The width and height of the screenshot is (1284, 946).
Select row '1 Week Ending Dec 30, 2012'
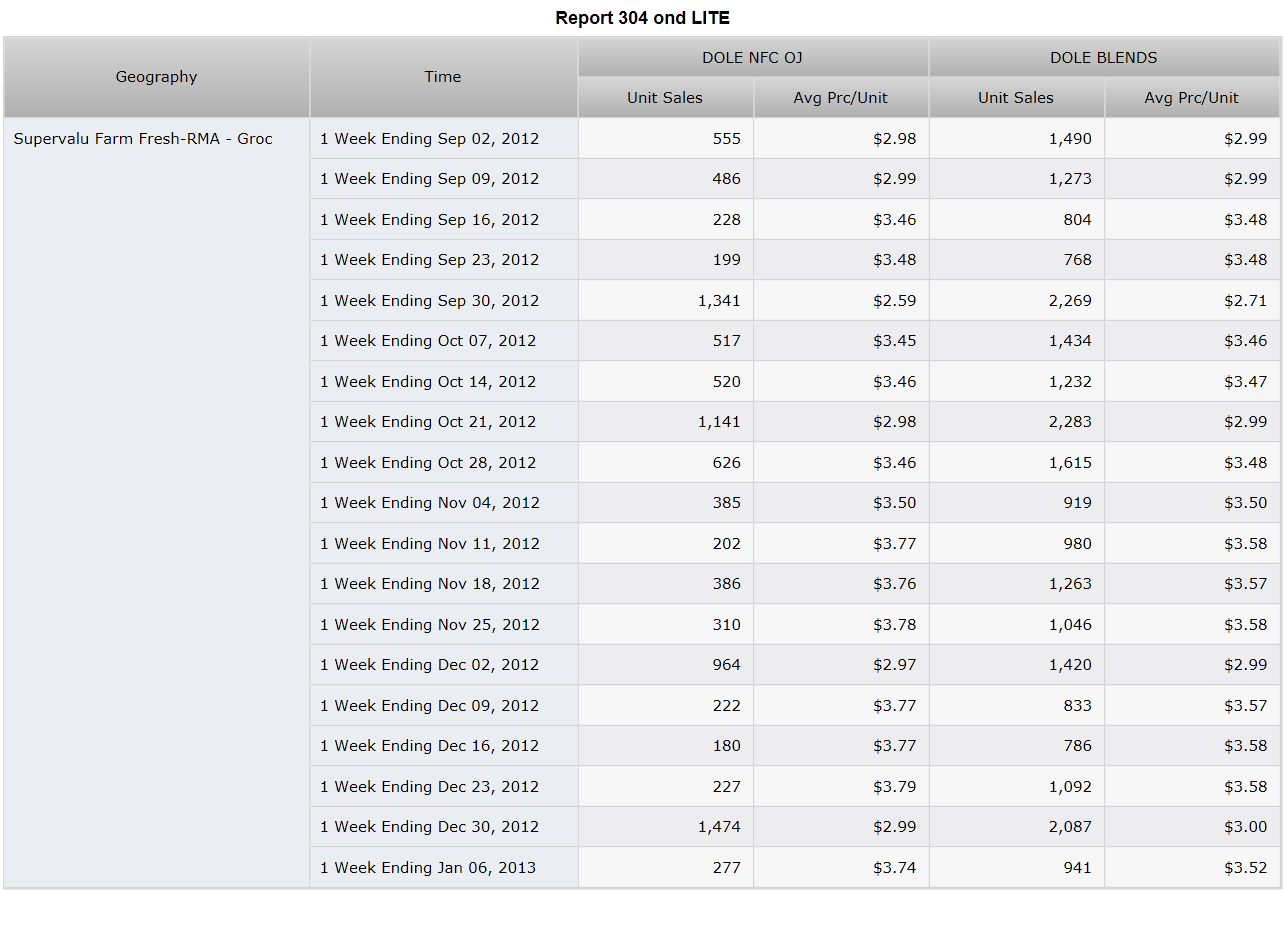(443, 827)
